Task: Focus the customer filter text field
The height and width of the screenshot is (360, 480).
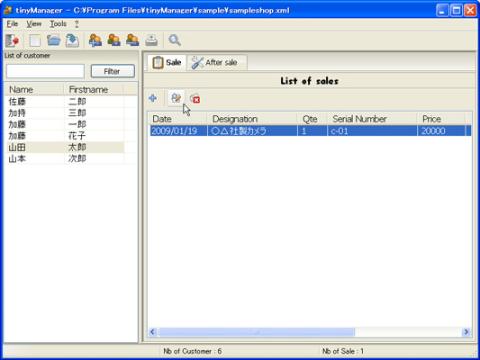Action: pos(45,71)
